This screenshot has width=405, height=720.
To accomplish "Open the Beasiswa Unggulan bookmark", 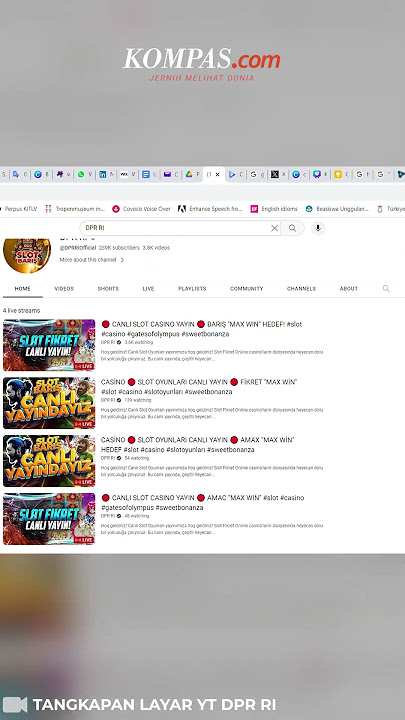I will (x=337, y=209).
